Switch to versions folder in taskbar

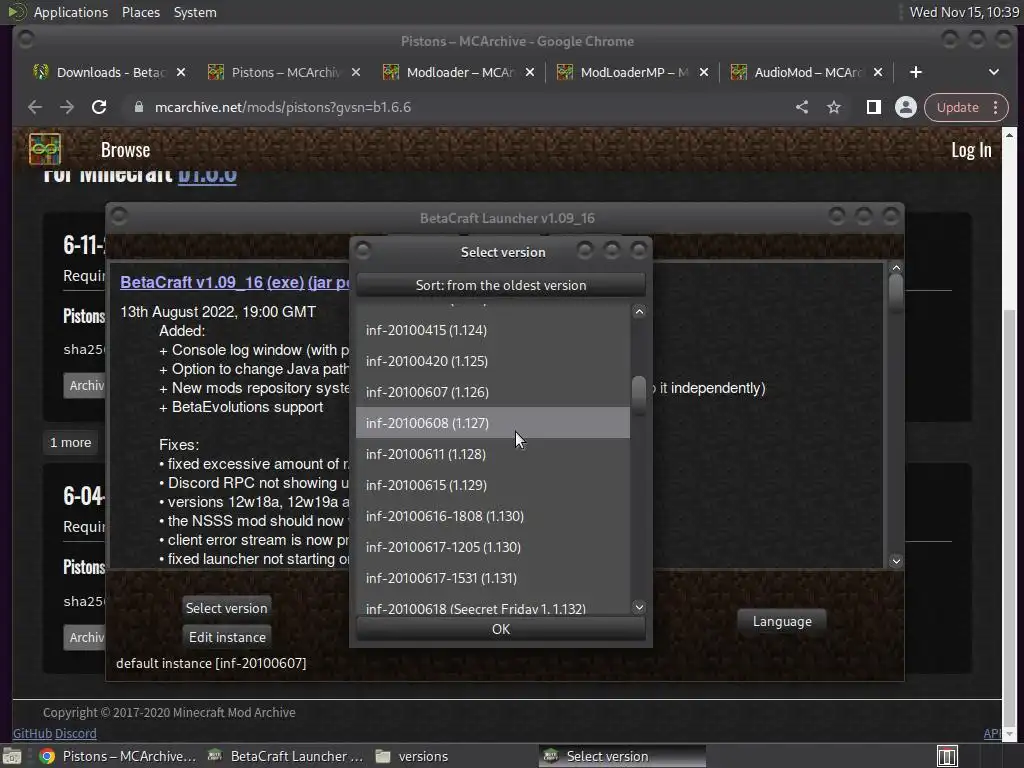413,756
